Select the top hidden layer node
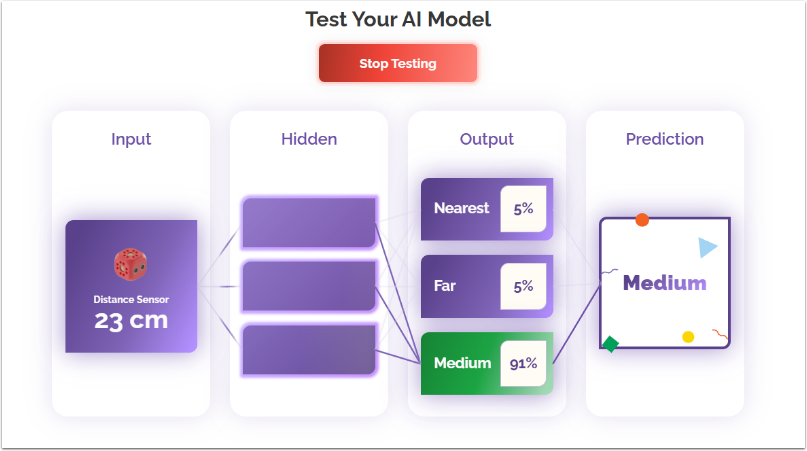807x451 pixels. 309,221
